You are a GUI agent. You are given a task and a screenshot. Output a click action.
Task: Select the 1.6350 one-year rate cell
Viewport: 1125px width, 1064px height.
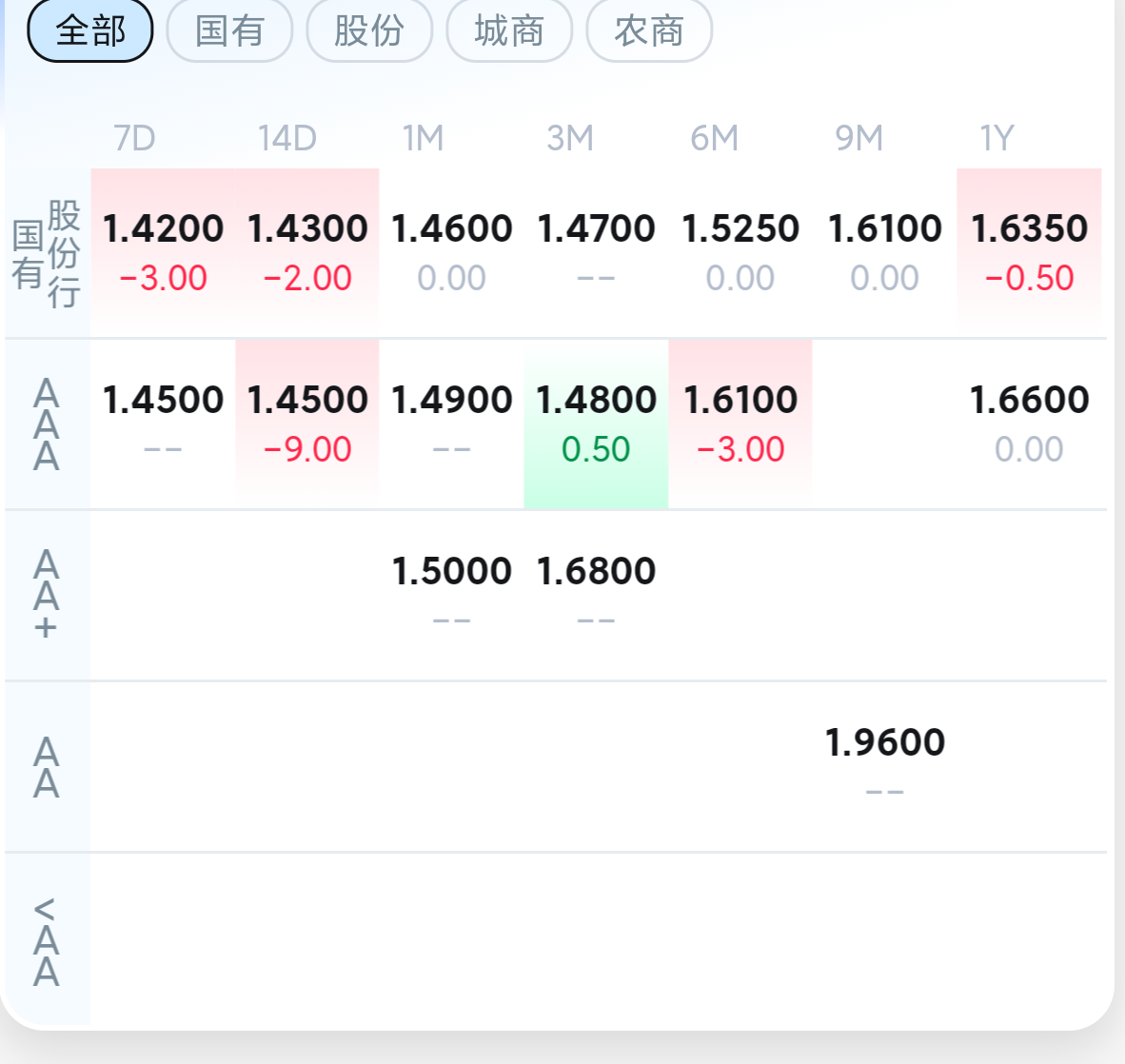(x=1029, y=252)
